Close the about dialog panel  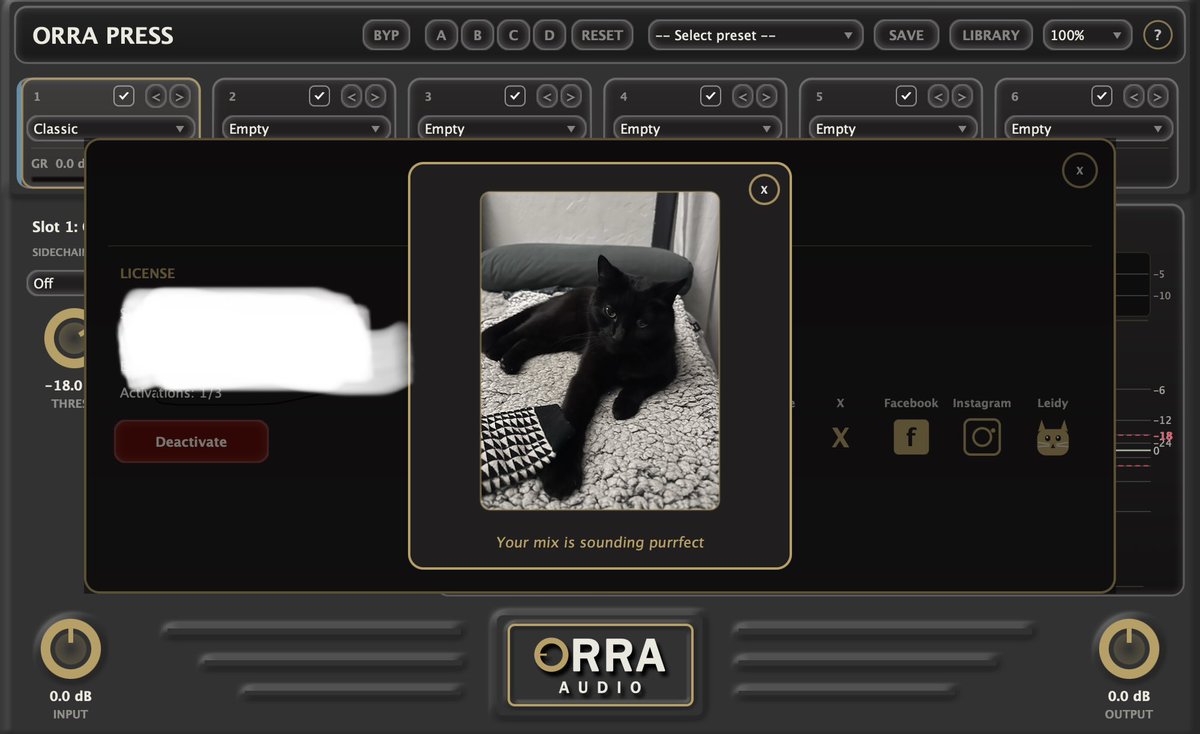pos(1079,170)
